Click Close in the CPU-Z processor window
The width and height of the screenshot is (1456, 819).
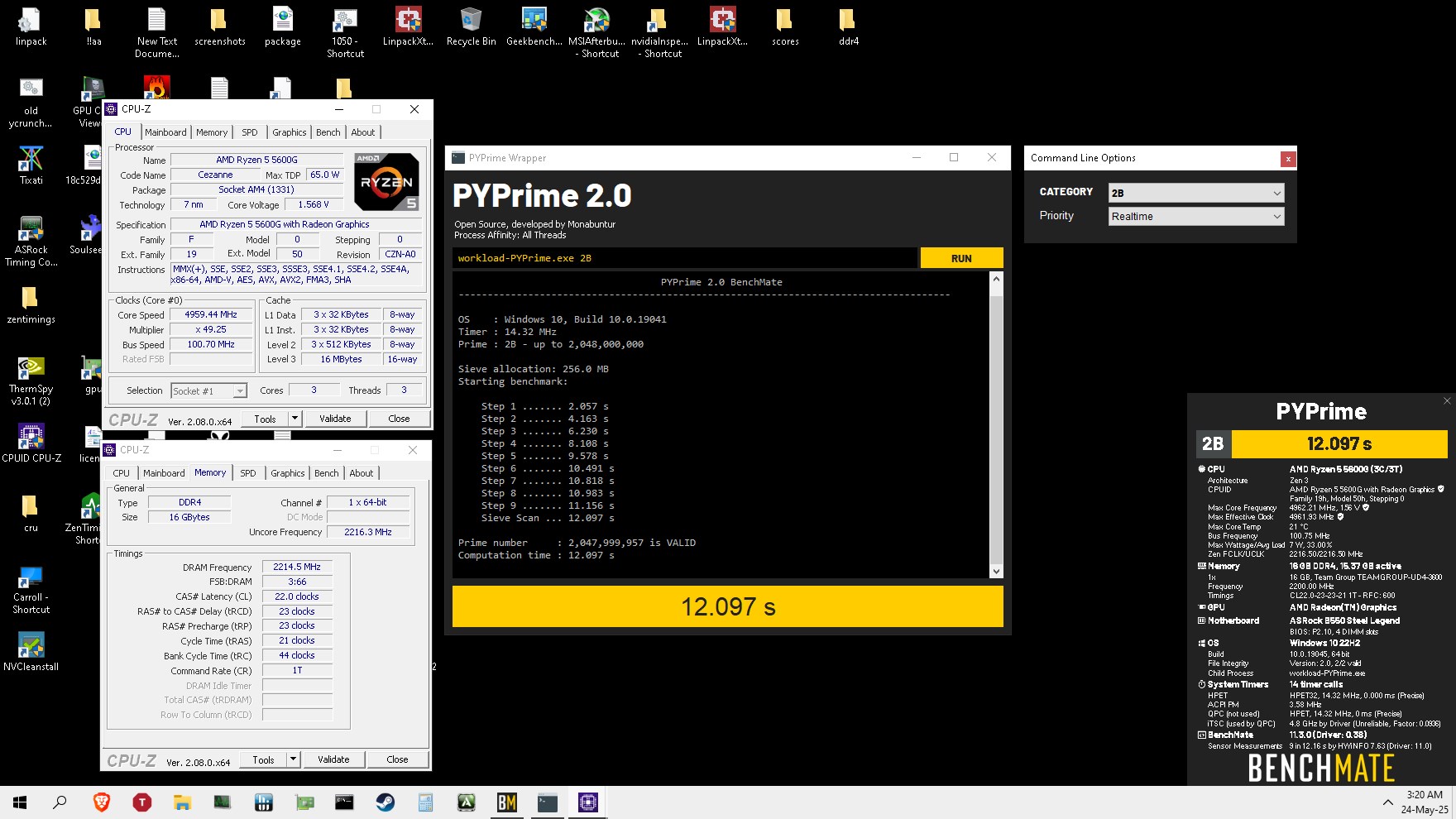(x=399, y=419)
